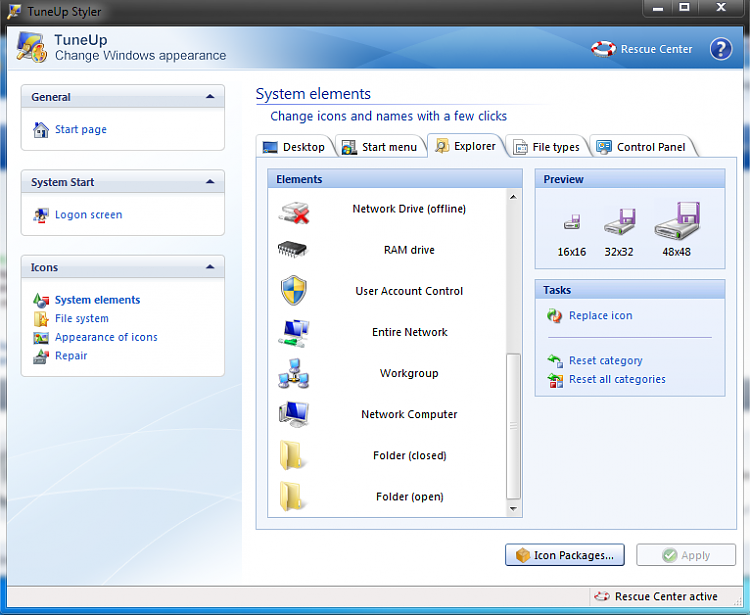
Task: Select the Folder (closed) icon
Action: point(292,455)
